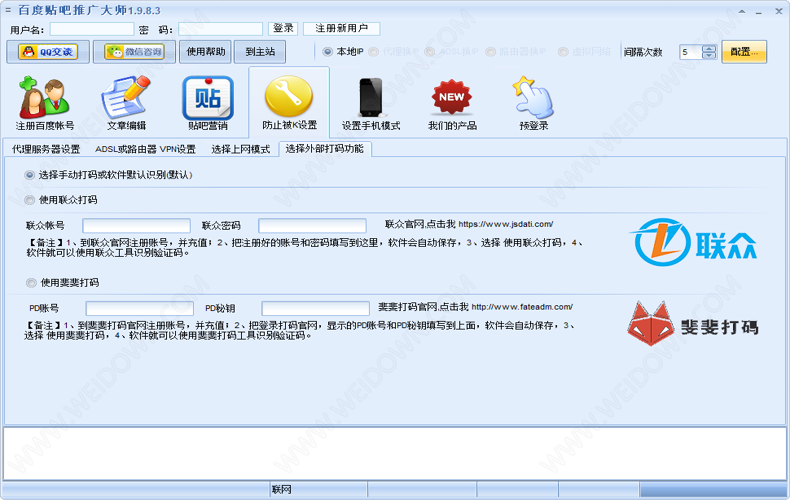Focus the 用户名 input field

tap(92, 29)
